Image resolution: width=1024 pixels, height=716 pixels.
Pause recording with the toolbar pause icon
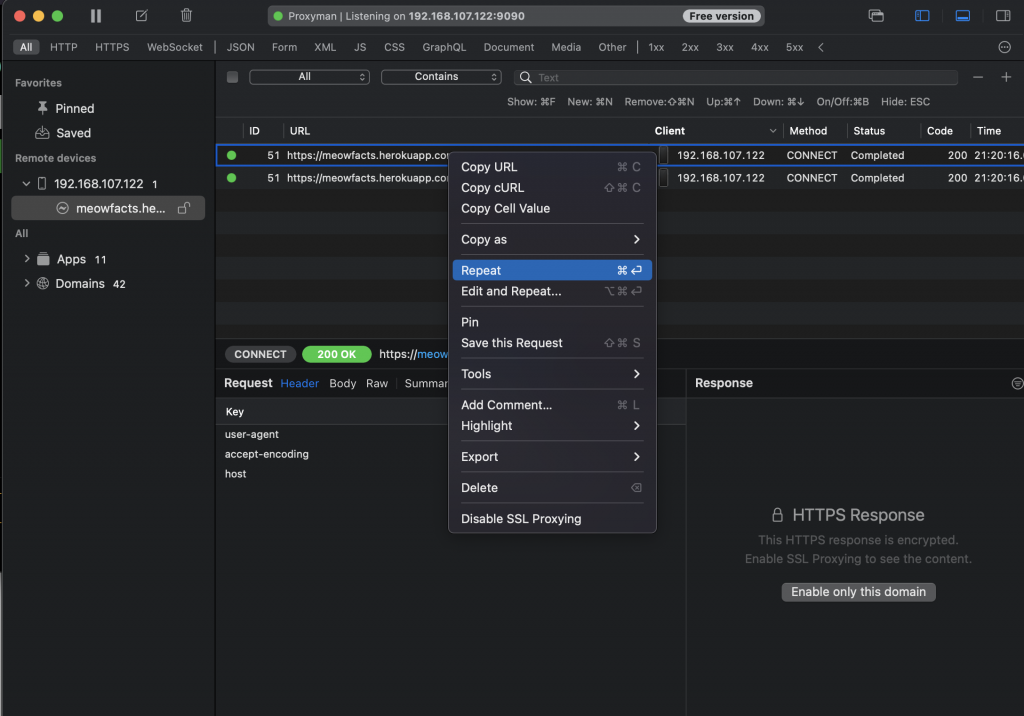[96, 16]
